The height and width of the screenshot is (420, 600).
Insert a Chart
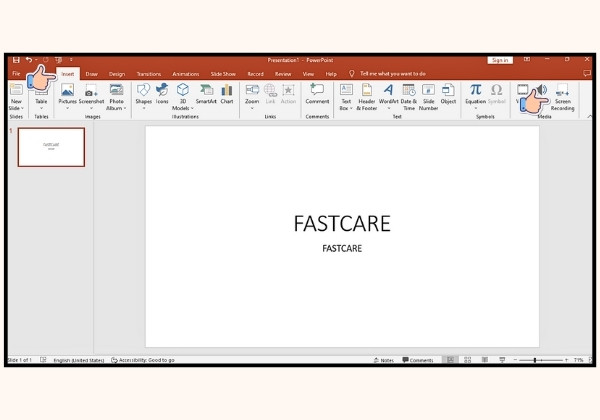[x=227, y=94]
